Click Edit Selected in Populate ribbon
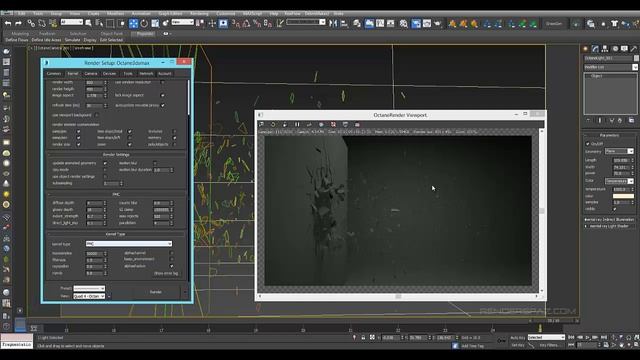Screen dimensions: 640x360 coord(111,40)
